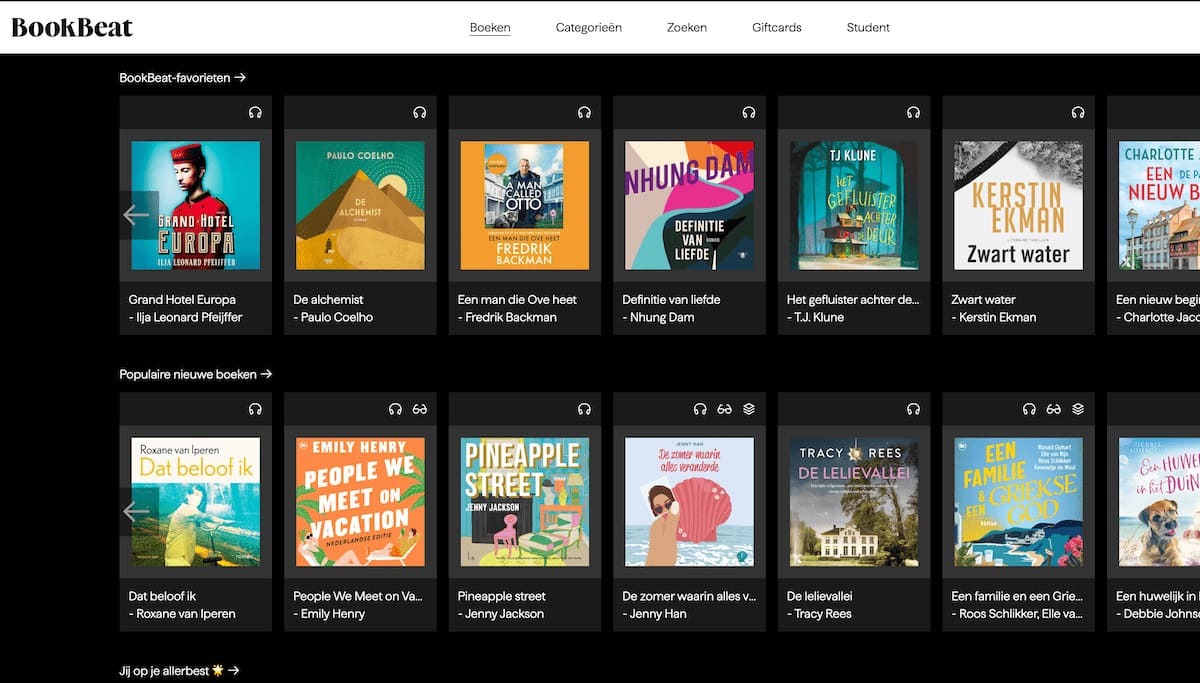The width and height of the screenshot is (1200, 683).
Task: Click headphones icon on Een man die Ove heet
Action: (x=584, y=112)
